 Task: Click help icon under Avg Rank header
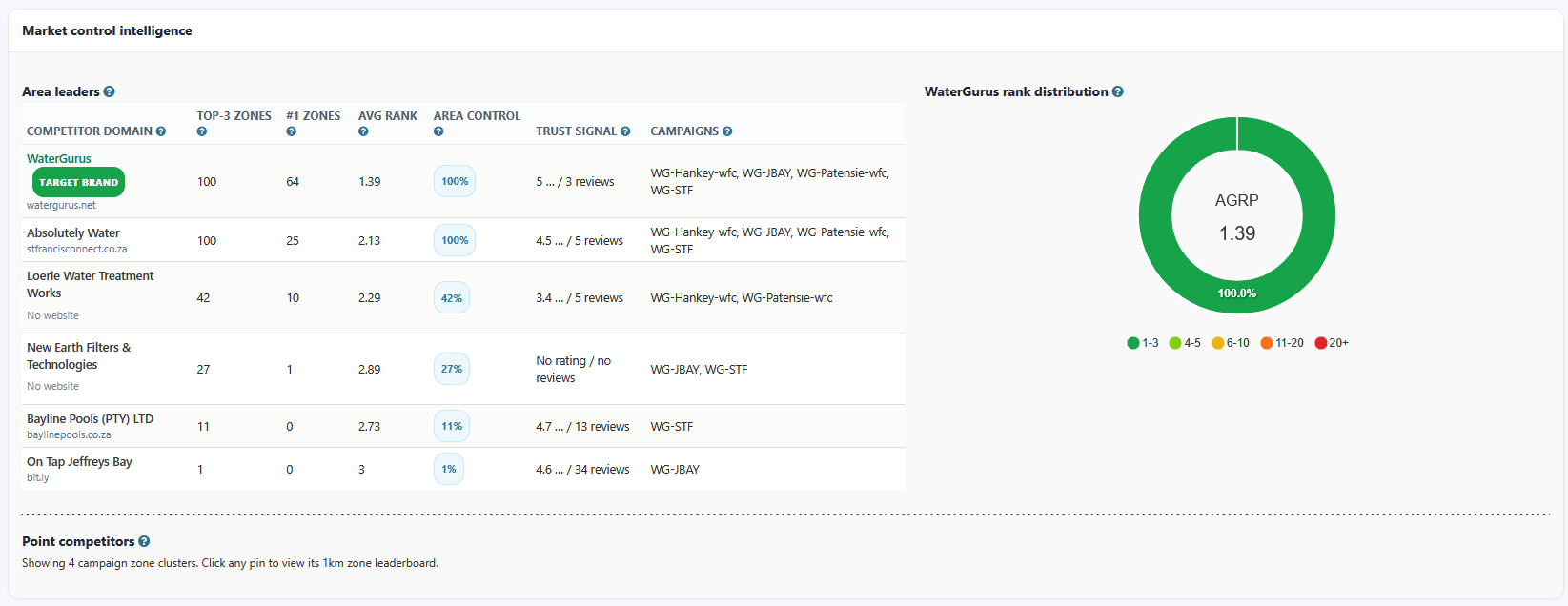[363, 131]
